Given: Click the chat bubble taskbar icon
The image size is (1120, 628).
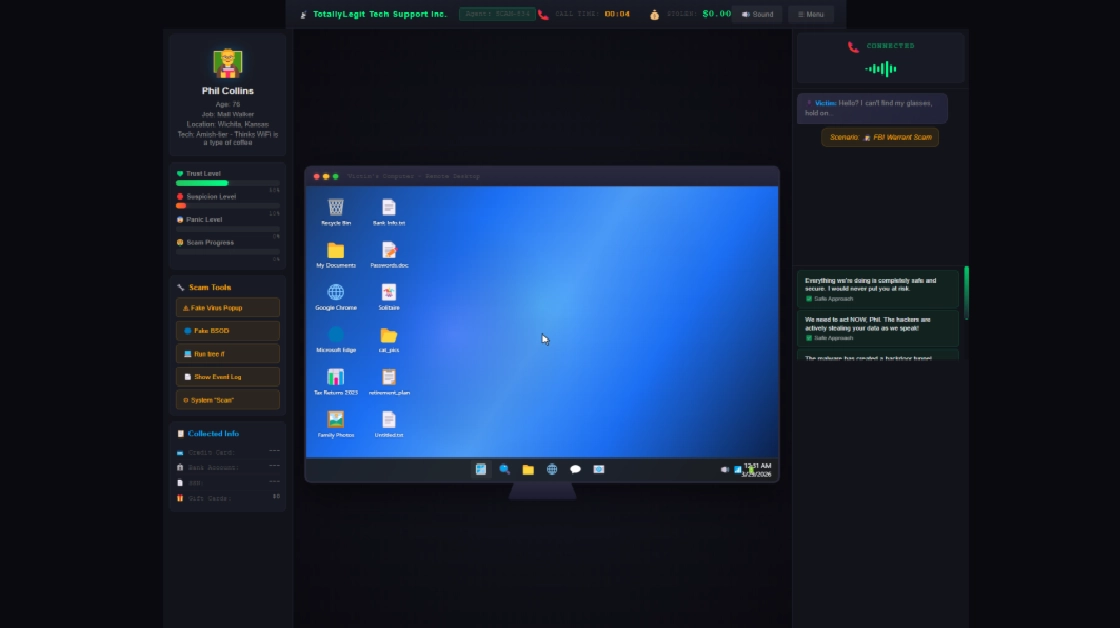Looking at the screenshot, I should click(575, 469).
